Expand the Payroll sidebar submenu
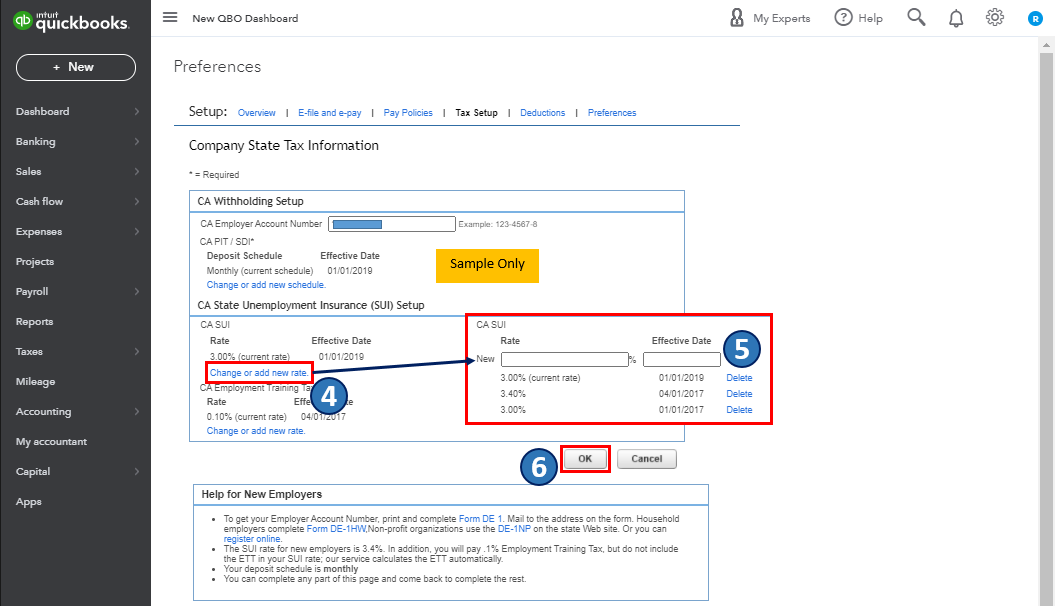Screen dimensions: 1055x606 [x=75, y=292]
